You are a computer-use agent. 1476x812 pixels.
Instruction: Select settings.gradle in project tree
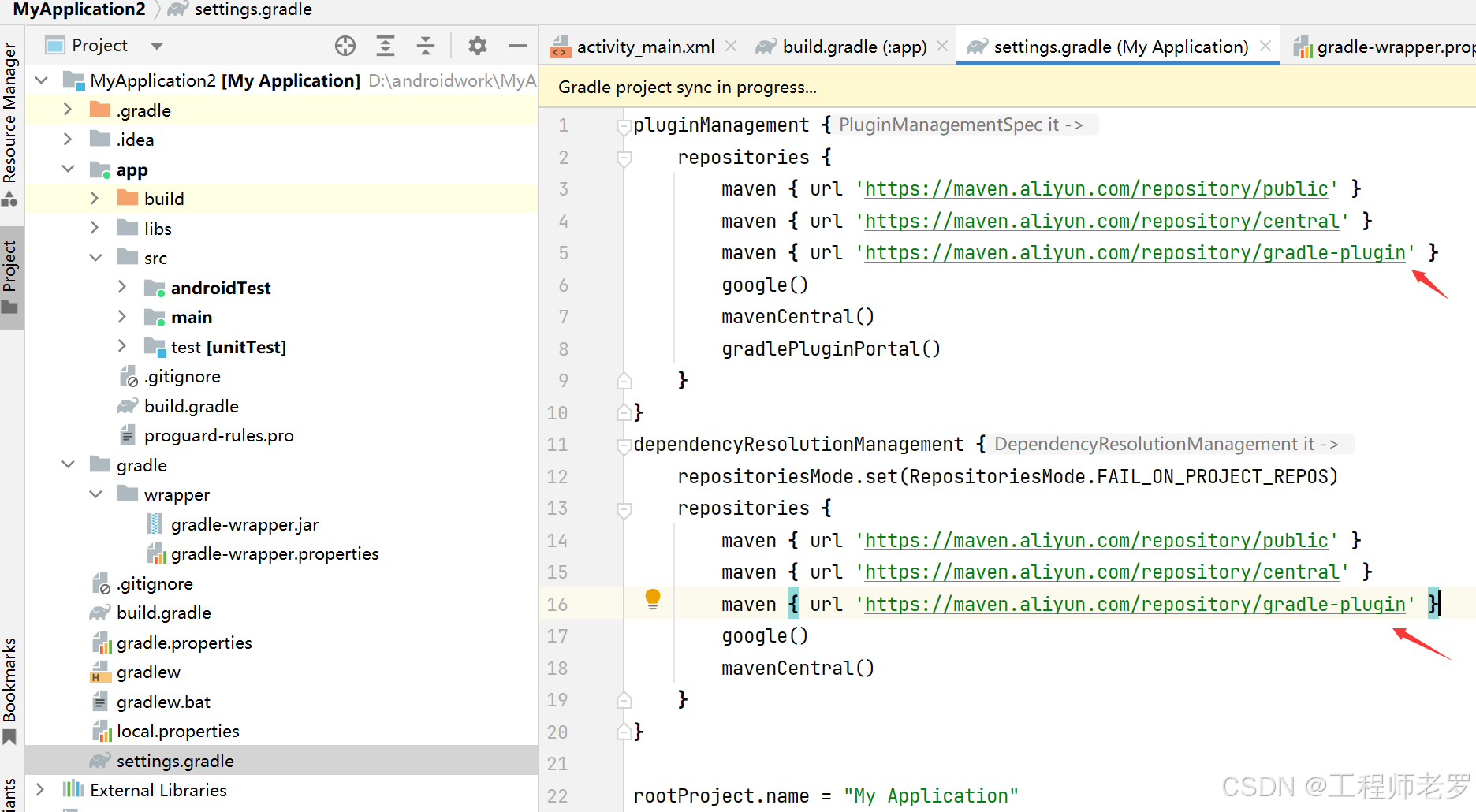pos(175,761)
